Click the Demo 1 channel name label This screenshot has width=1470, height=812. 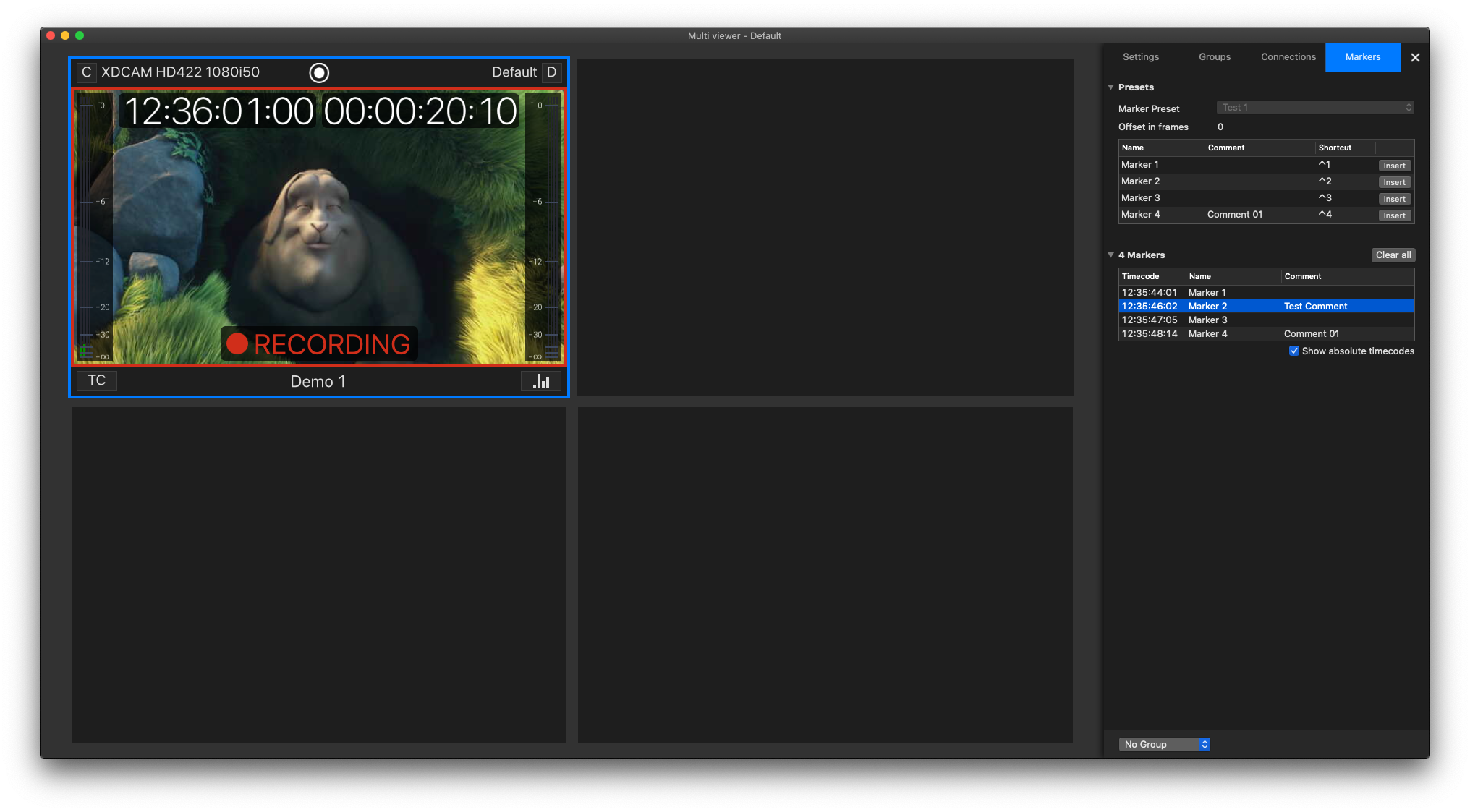318,382
